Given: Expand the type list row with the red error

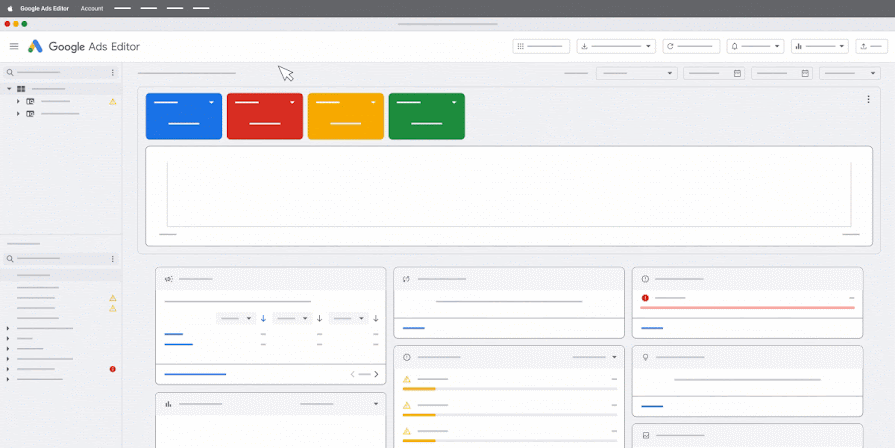Looking at the screenshot, I should coord(7,369).
